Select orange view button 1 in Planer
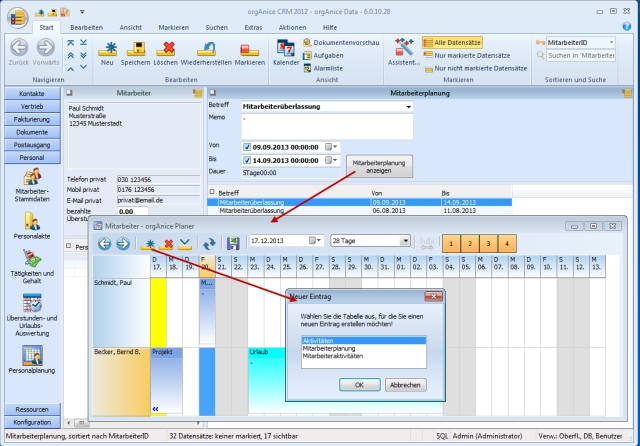 [451, 244]
